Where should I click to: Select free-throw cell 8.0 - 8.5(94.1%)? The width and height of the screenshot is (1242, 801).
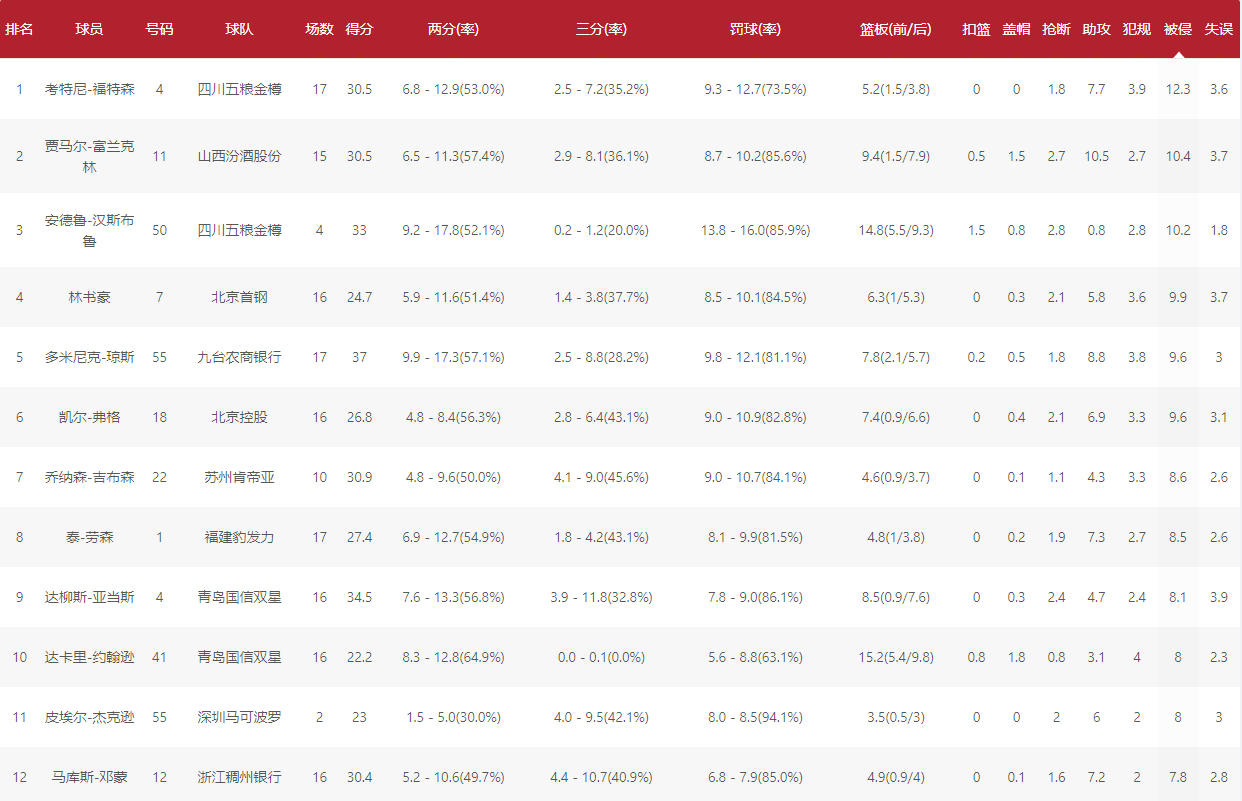click(x=755, y=717)
